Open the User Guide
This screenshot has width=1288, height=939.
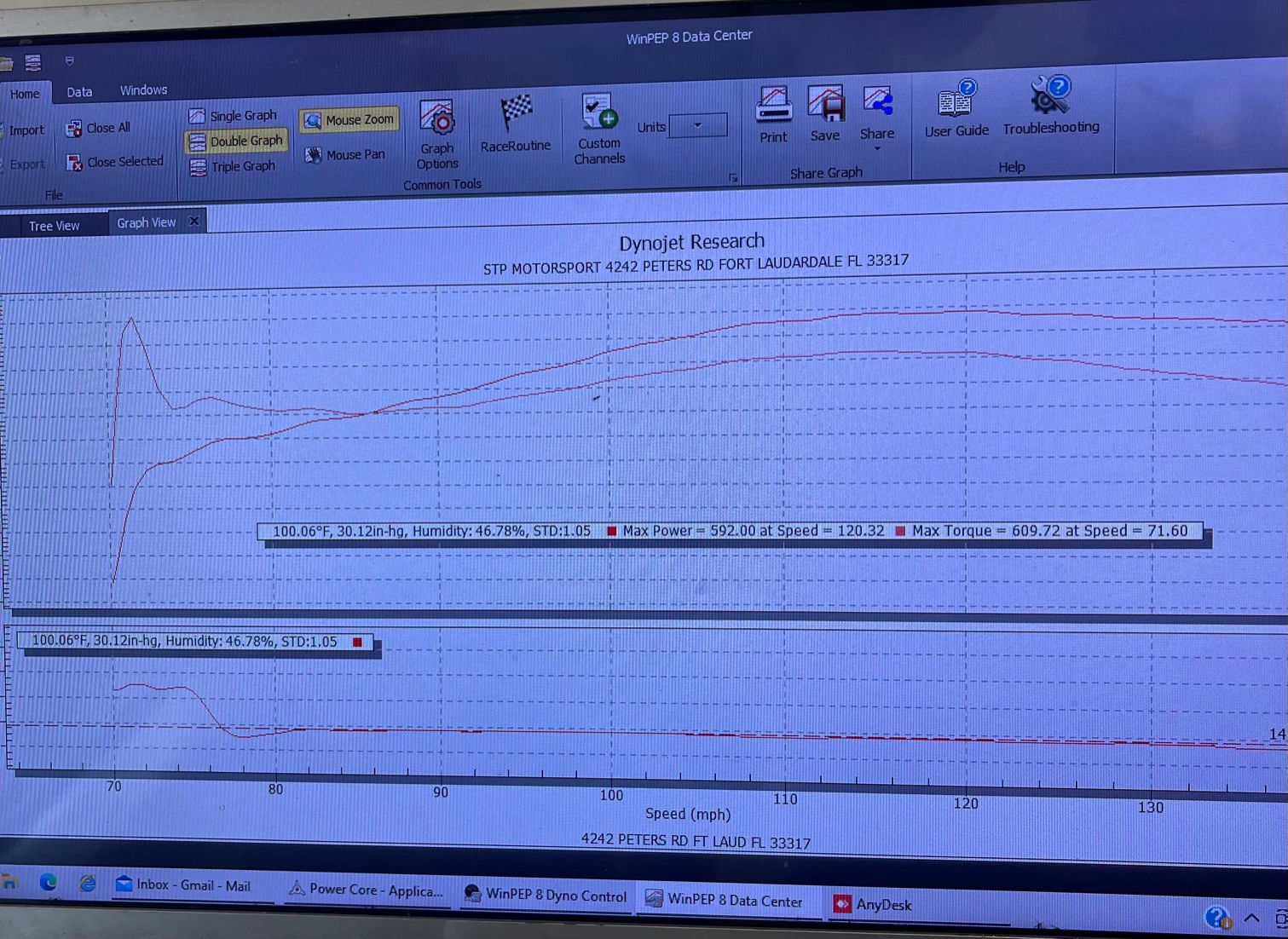956,109
